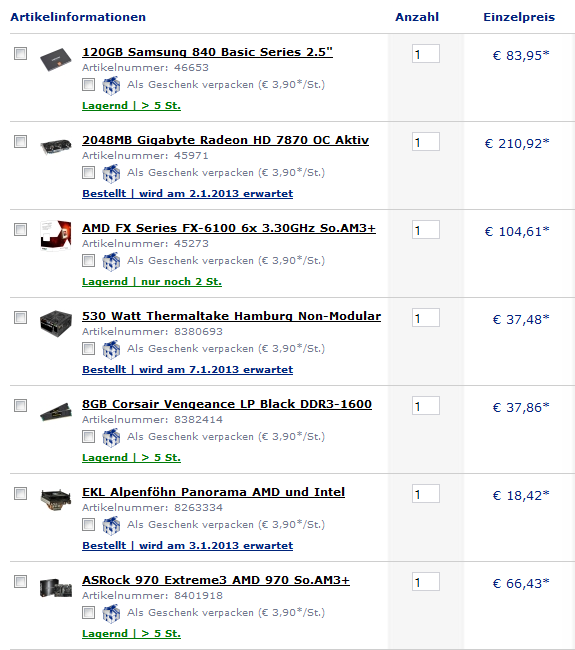
Task: Select the checkbox for the Samsung 840 item
Action: click(x=20, y=53)
